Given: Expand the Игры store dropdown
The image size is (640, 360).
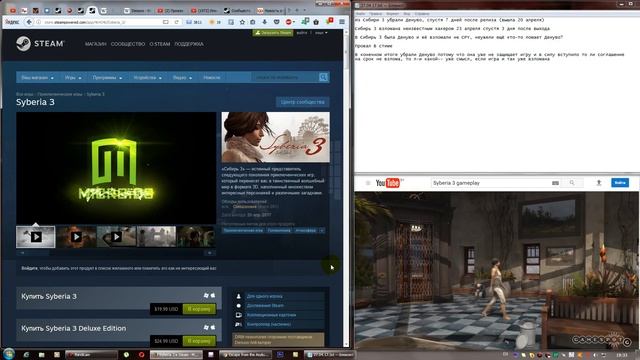Looking at the screenshot, I should click(73, 78).
